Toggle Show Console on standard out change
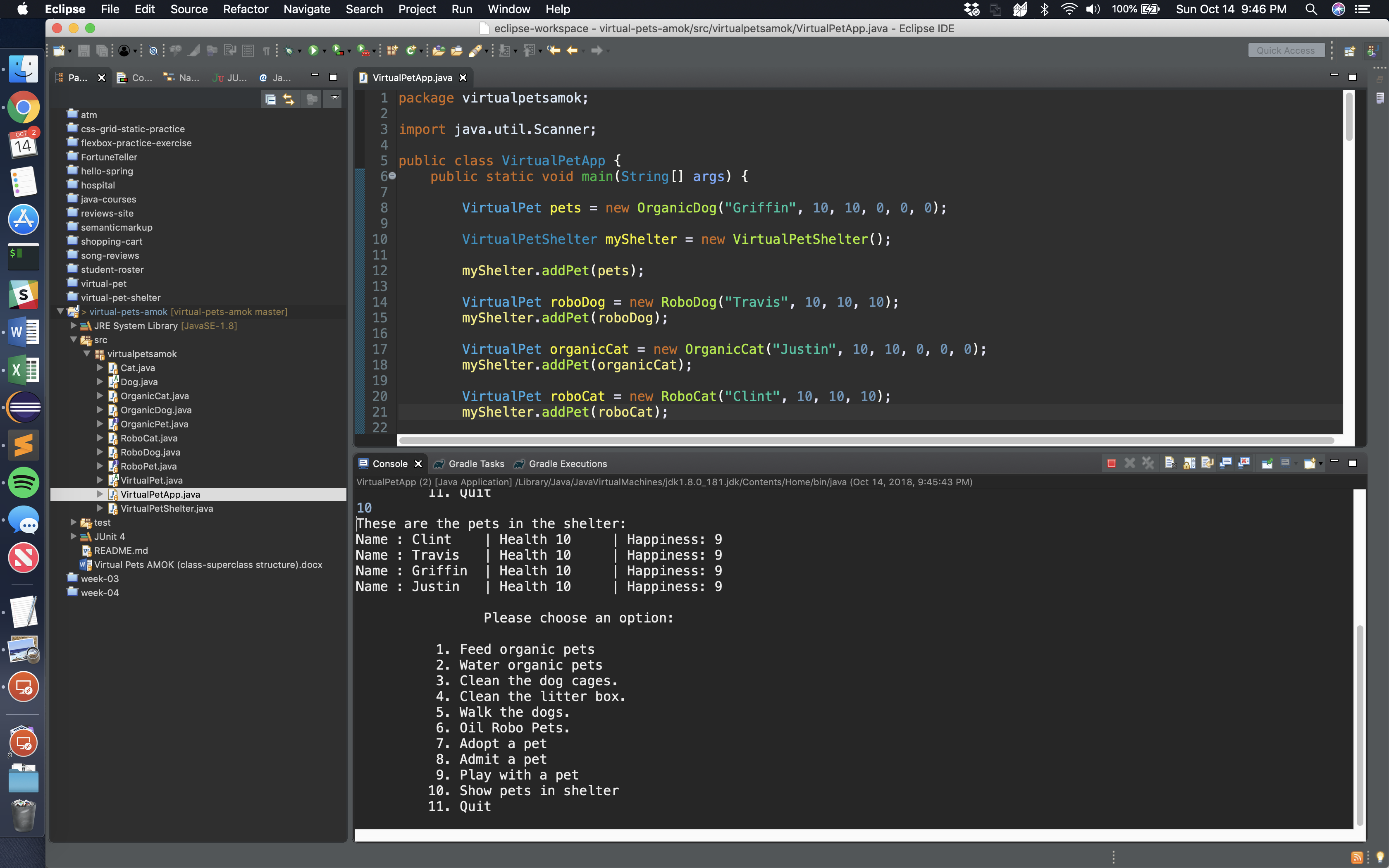The image size is (1389, 868). coord(1226,463)
